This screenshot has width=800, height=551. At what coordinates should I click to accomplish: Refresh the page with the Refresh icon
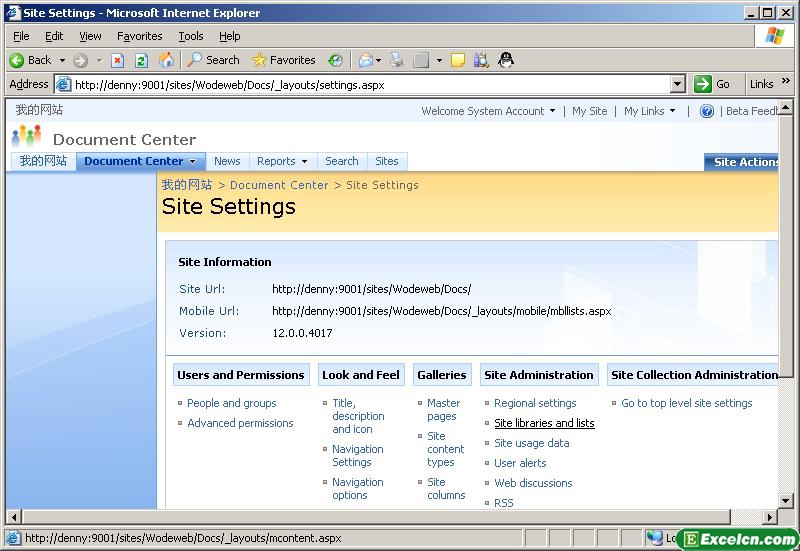pos(141,61)
